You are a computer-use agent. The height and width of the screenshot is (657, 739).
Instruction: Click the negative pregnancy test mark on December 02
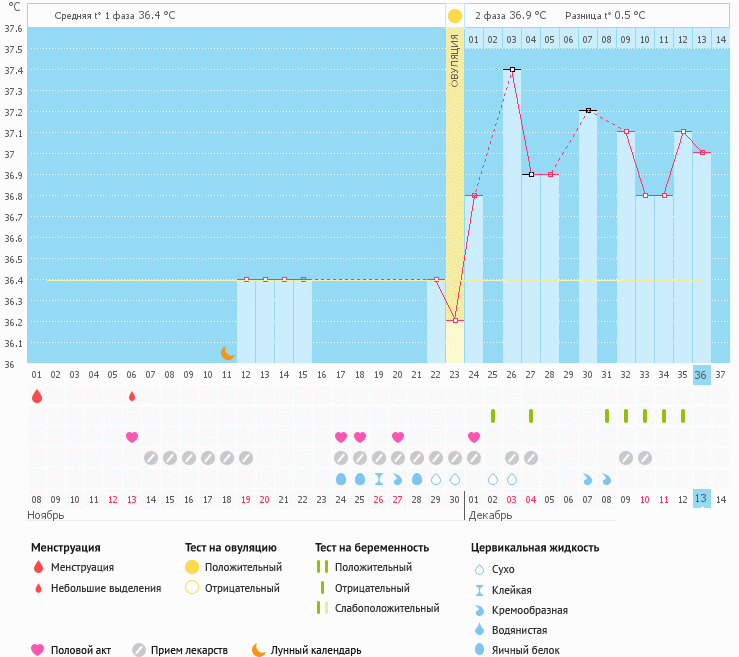click(x=493, y=416)
